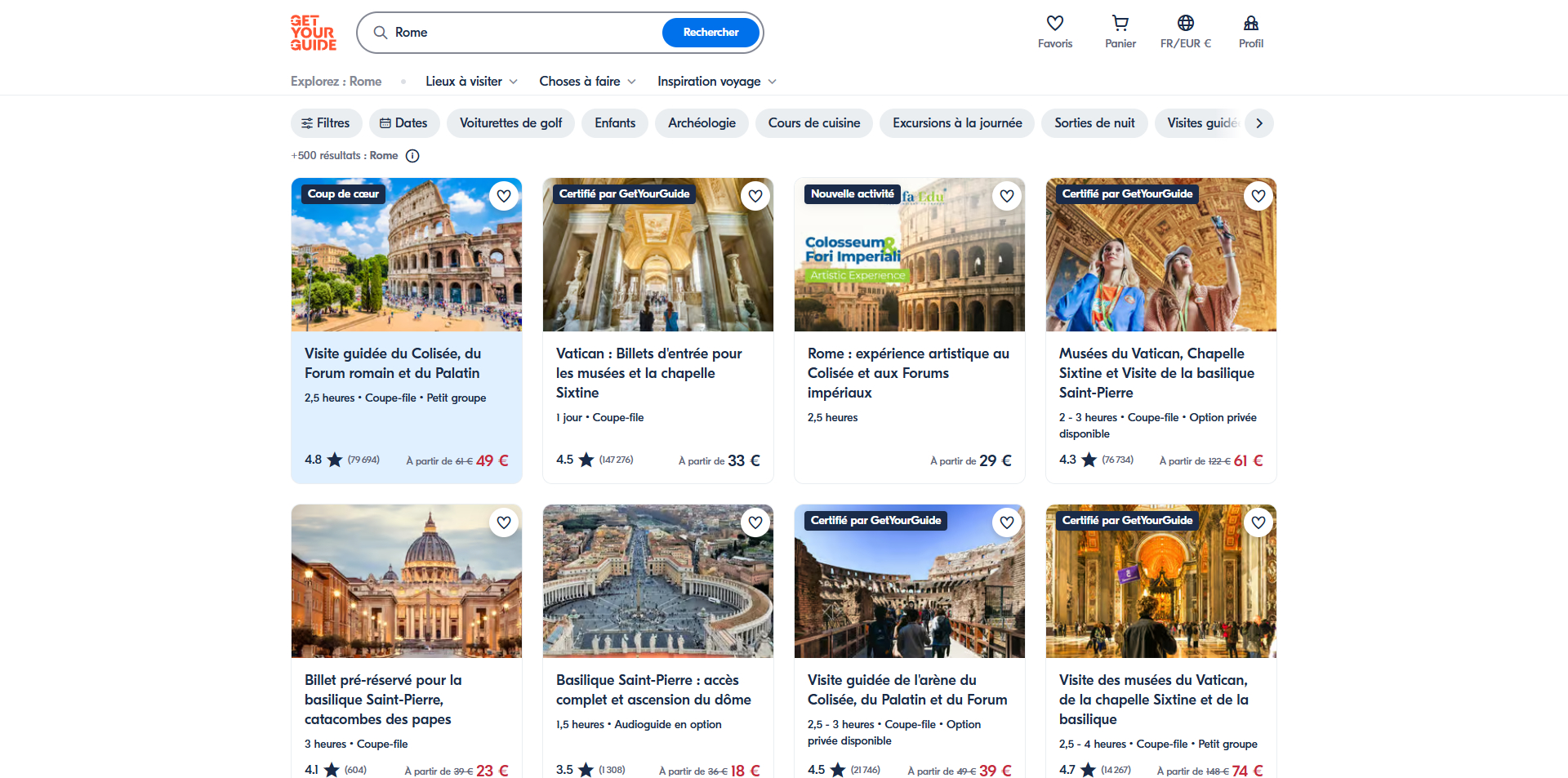Open Filtres sliders icon button

click(x=327, y=123)
